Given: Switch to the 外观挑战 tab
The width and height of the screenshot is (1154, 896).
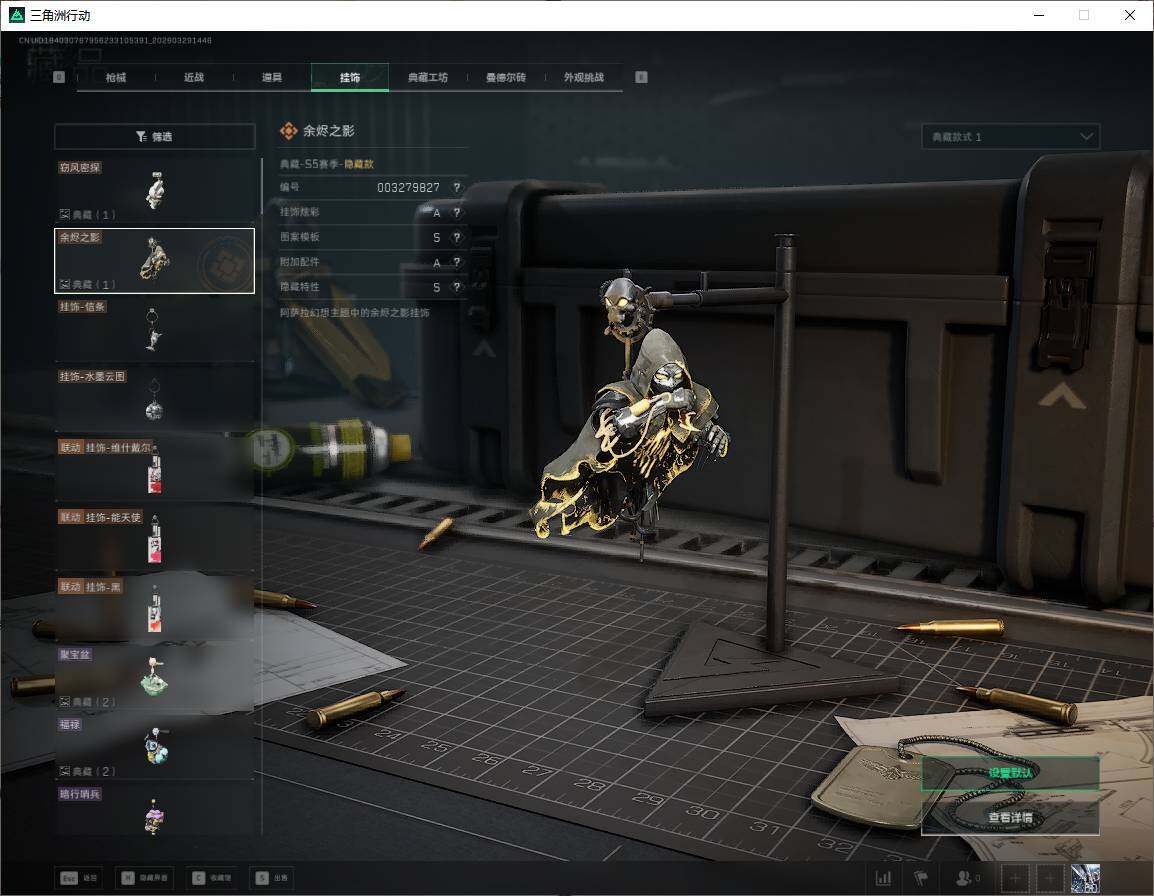Looking at the screenshot, I should (584, 77).
